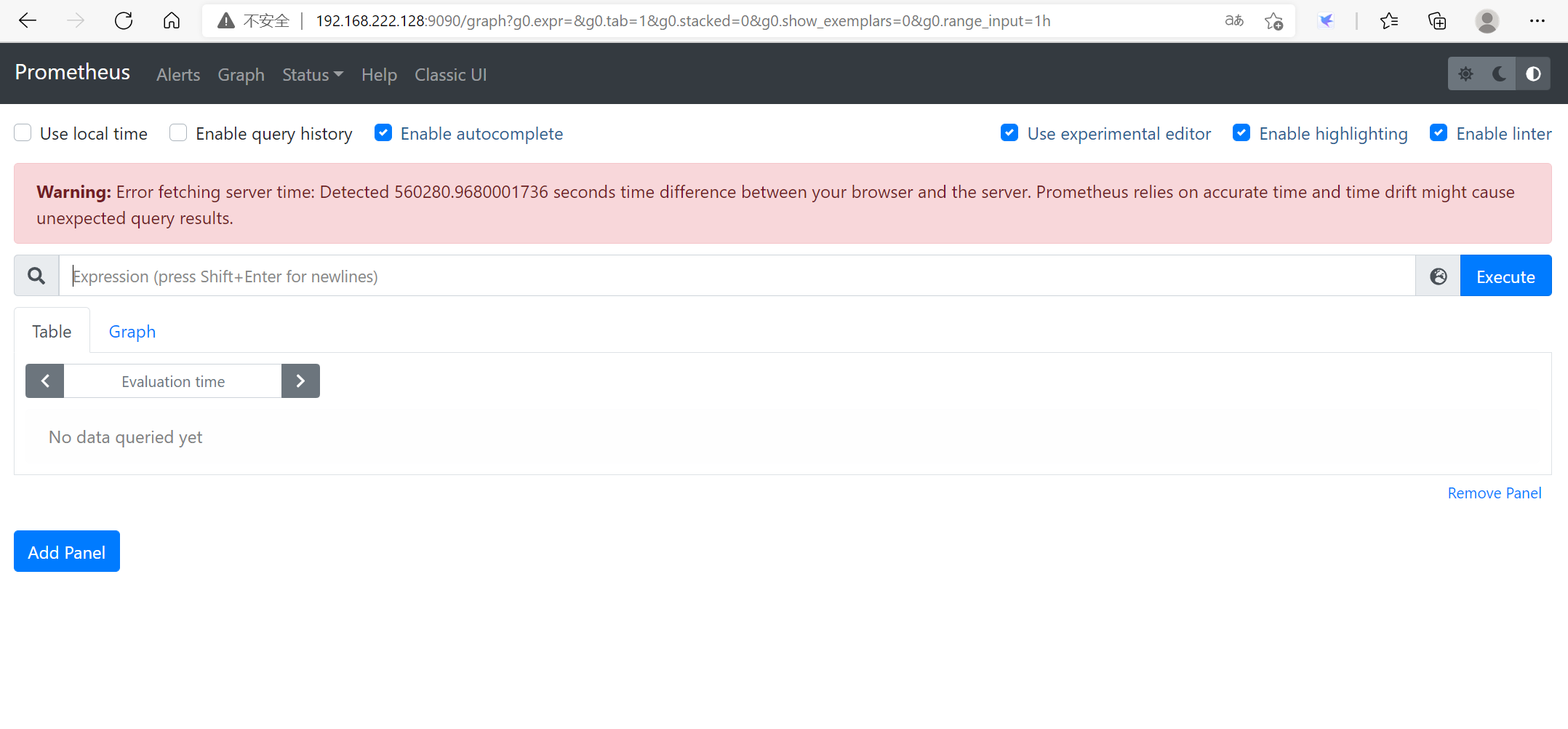
Task: Step evaluation time forward
Action: [x=300, y=381]
